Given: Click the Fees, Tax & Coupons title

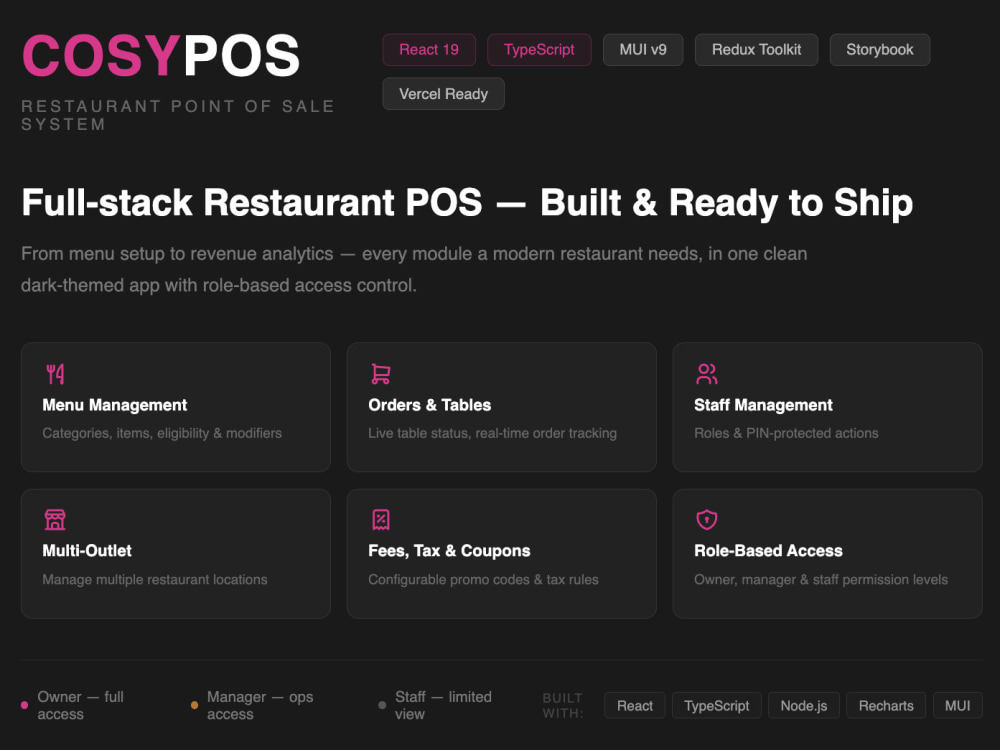Looking at the screenshot, I should (x=449, y=550).
